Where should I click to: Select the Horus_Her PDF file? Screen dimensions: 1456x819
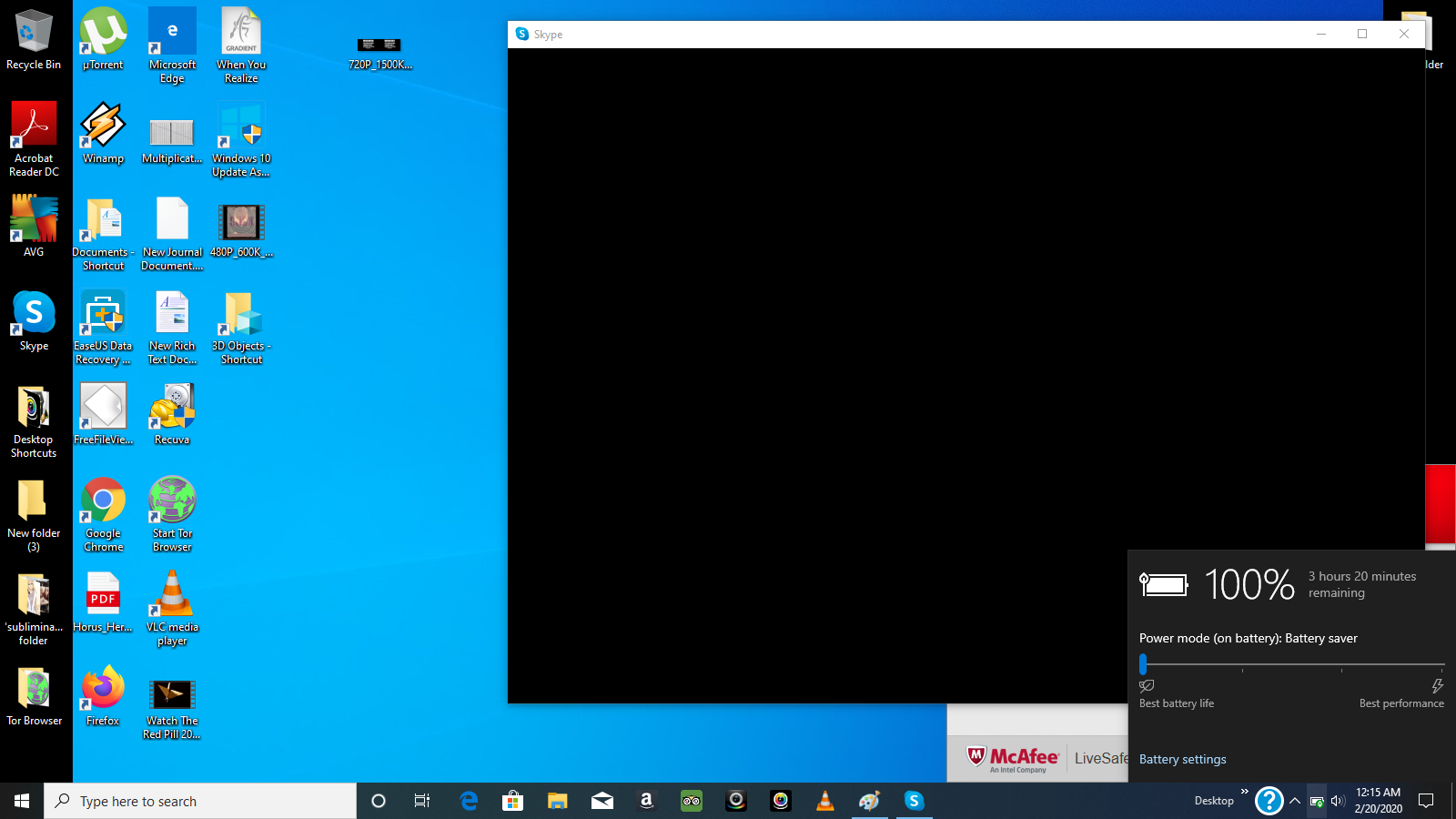pos(103,602)
